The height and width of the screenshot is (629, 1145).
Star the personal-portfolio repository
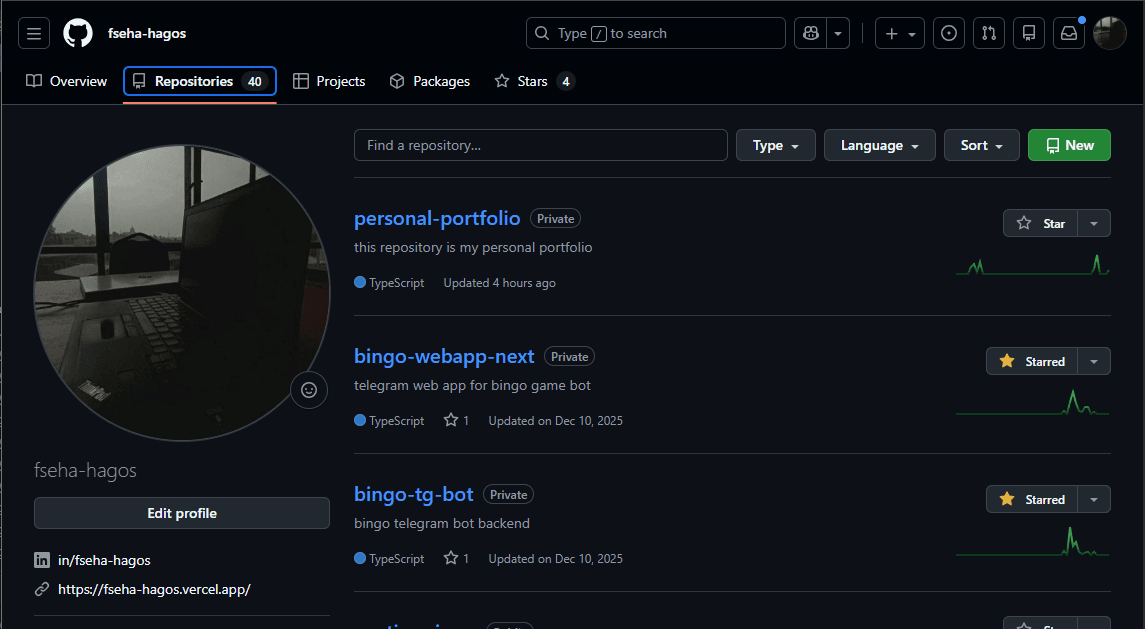pos(1040,224)
